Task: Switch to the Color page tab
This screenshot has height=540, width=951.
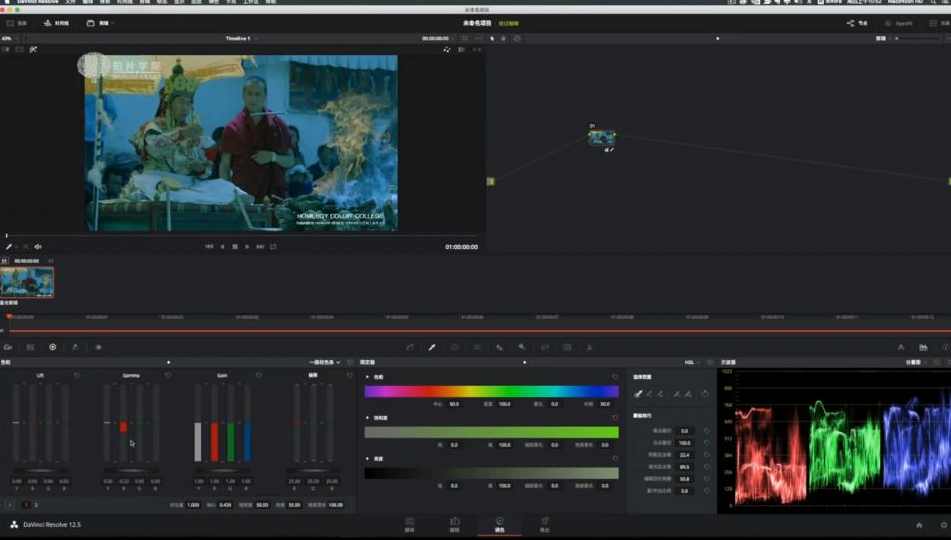Action: coord(499,523)
